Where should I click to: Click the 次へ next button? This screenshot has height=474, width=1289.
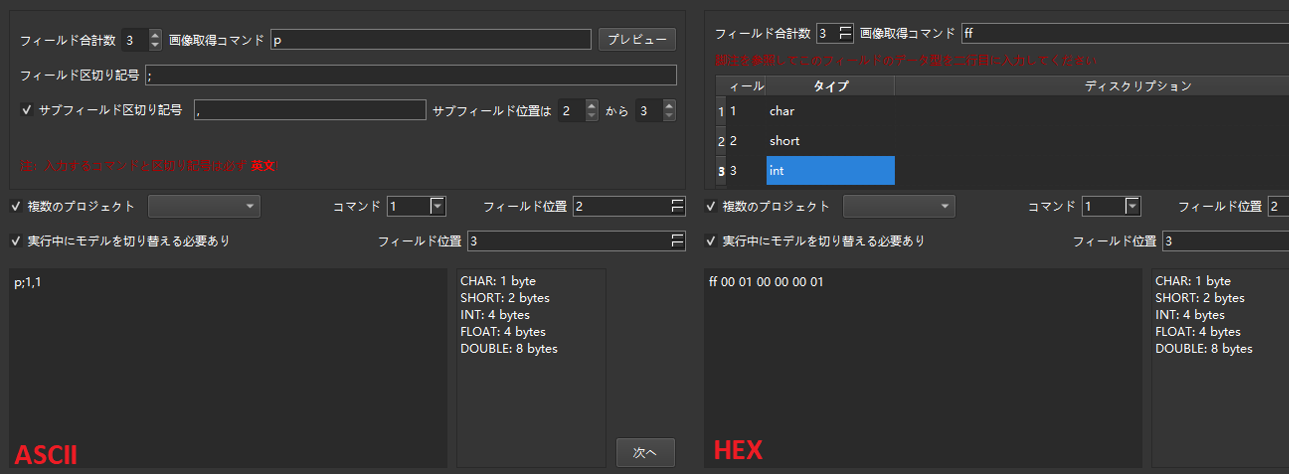(645, 452)
